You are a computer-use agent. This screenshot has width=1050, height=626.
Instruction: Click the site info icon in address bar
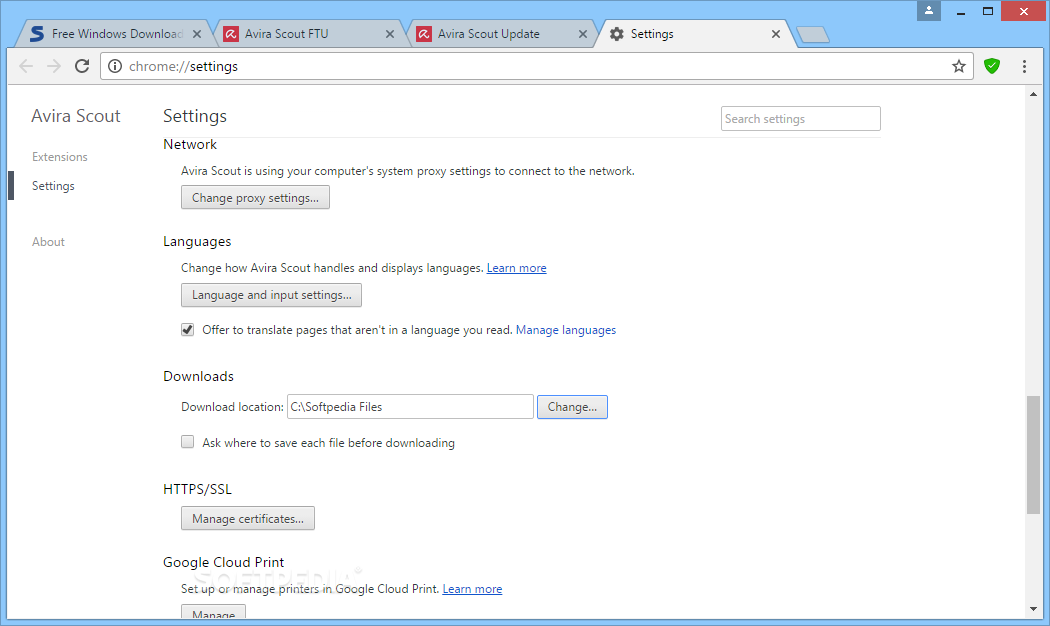click(115, 66)
